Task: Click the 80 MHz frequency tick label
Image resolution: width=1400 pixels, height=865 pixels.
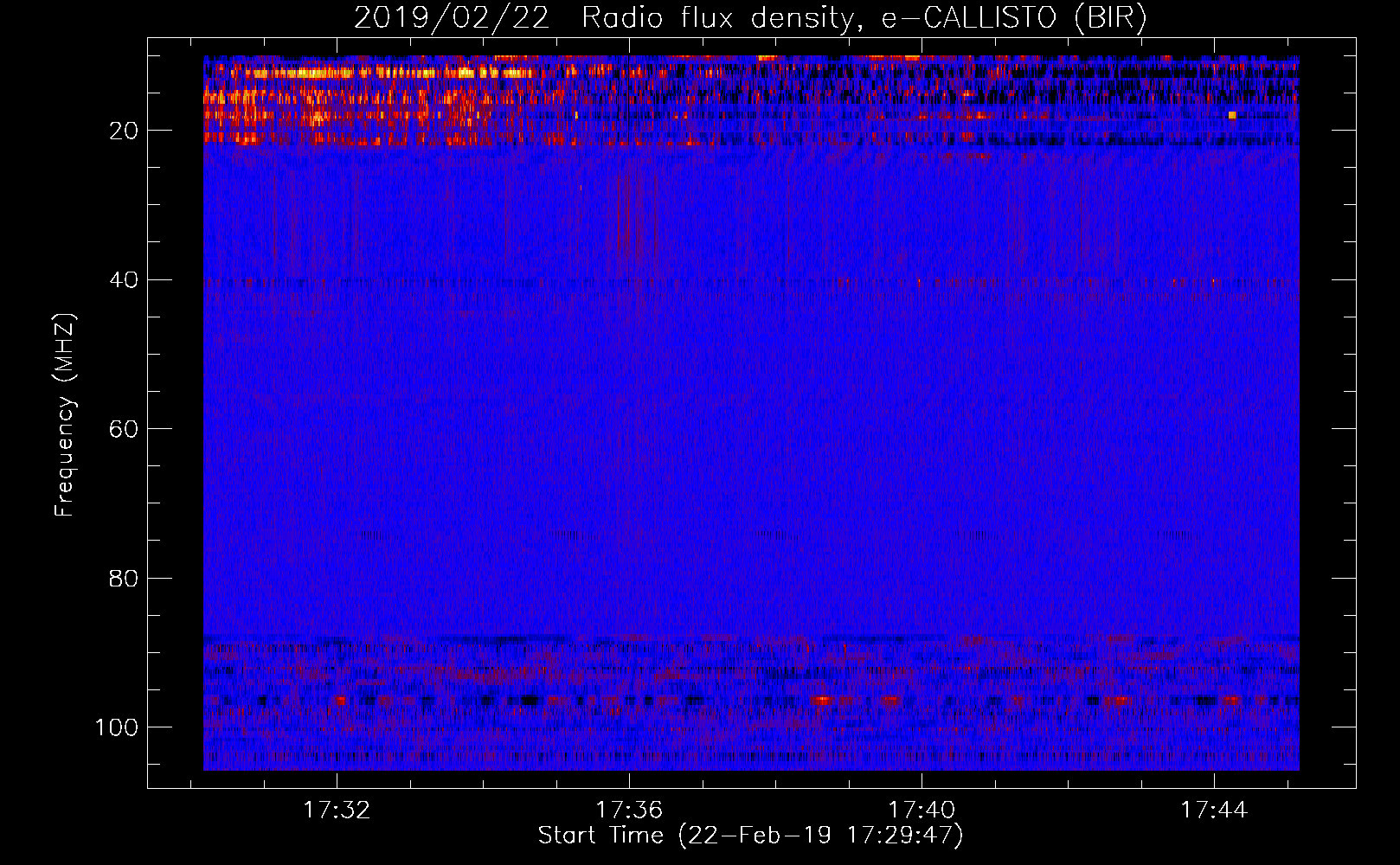Action: (x=124, y=578)
